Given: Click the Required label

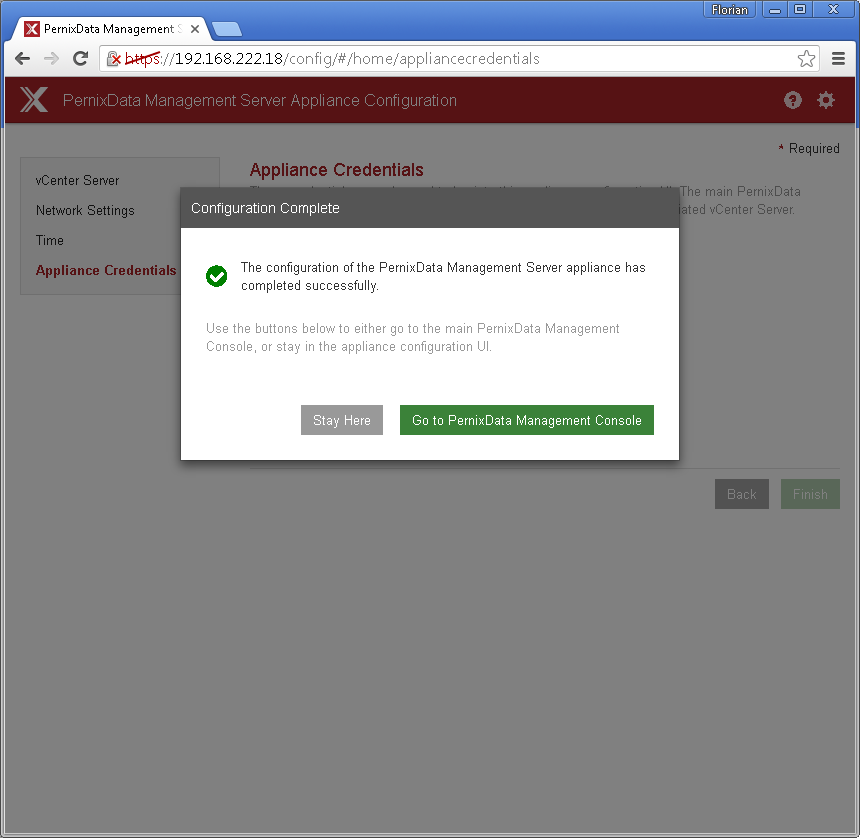Looking at the screenshot, I should (x=814, y=149).
